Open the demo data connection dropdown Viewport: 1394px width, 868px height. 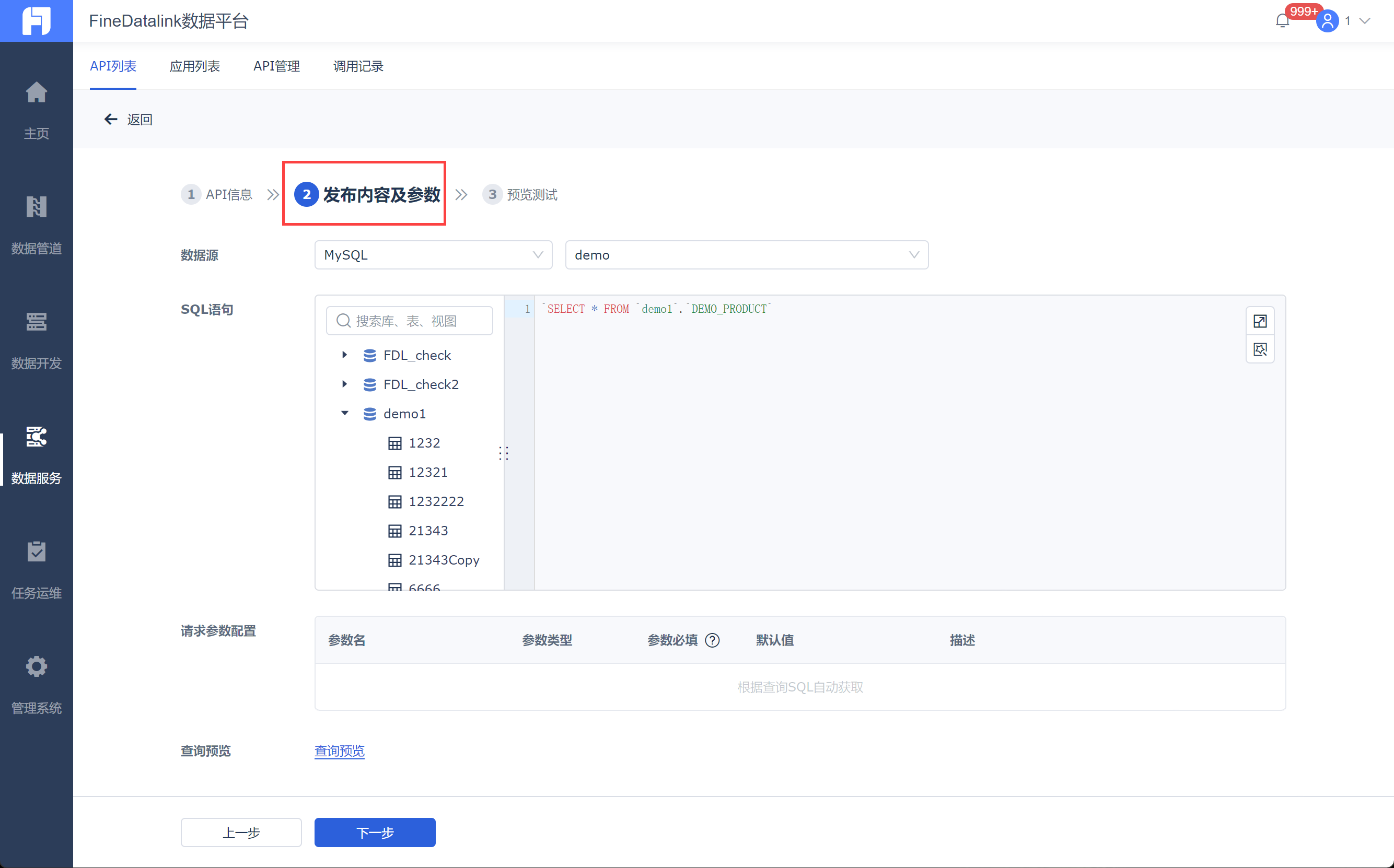[747, 255]
